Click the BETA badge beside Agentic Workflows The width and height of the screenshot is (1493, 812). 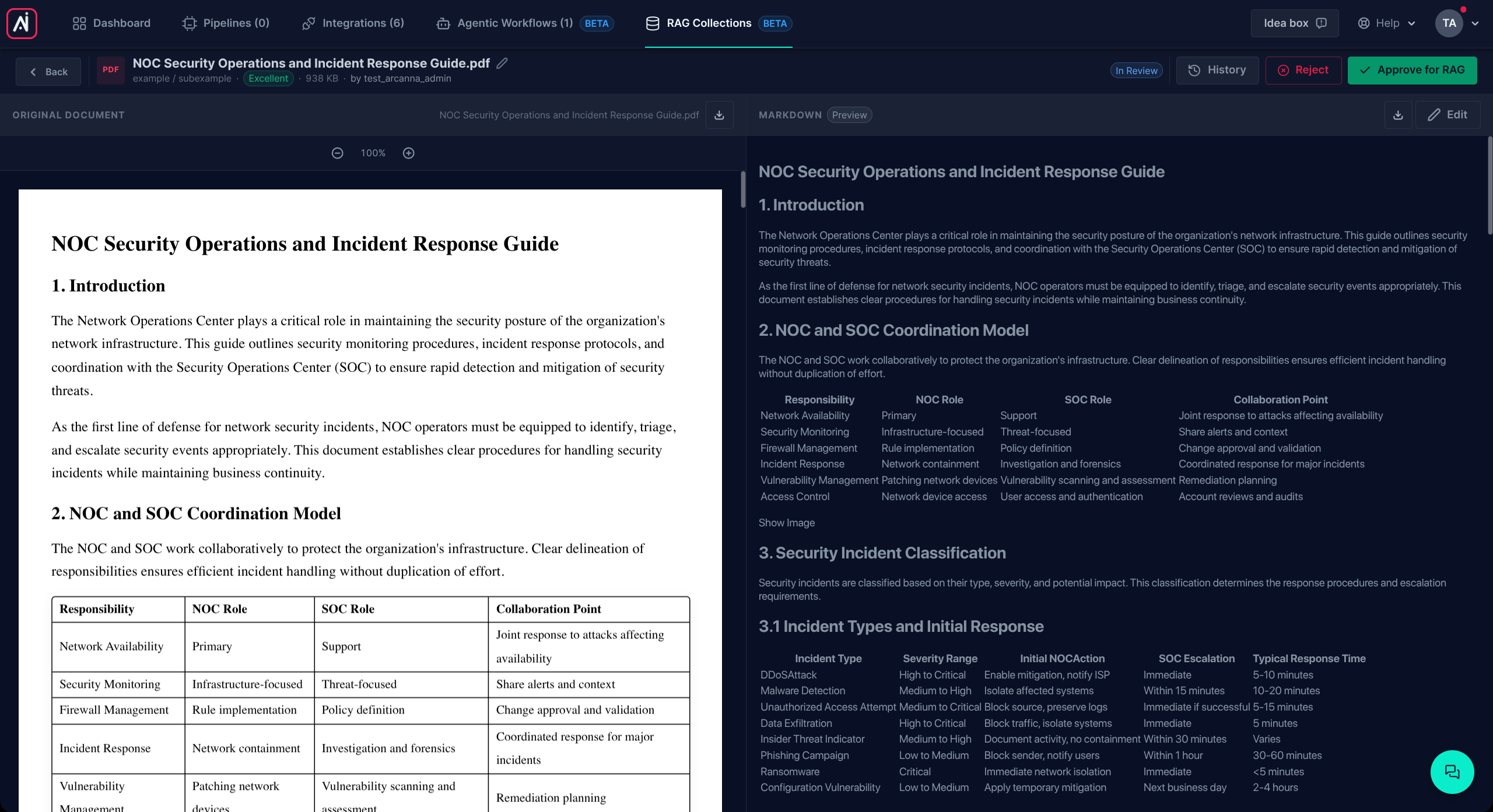pos(597,23)
